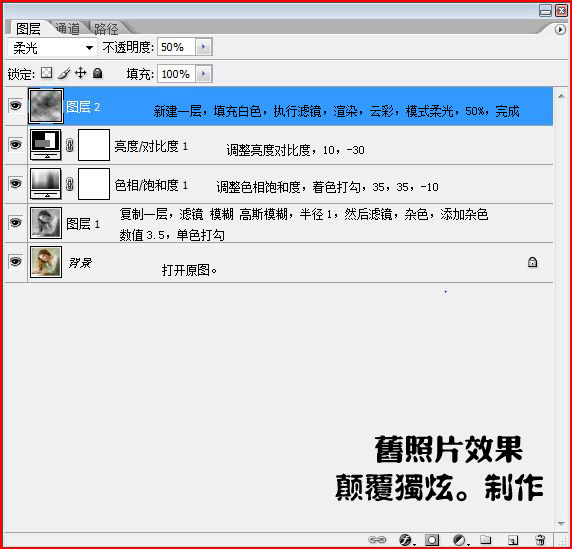Open the 柔光 blend mode dropdown

pos(52,47)
